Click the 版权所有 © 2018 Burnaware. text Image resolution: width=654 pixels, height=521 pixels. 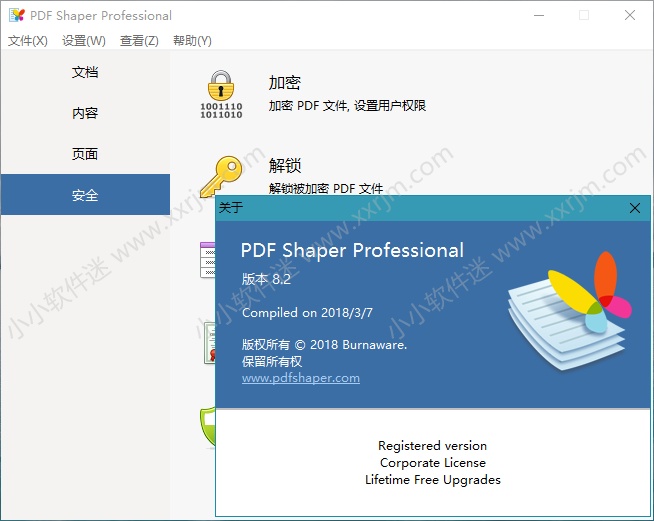point(324,345)
